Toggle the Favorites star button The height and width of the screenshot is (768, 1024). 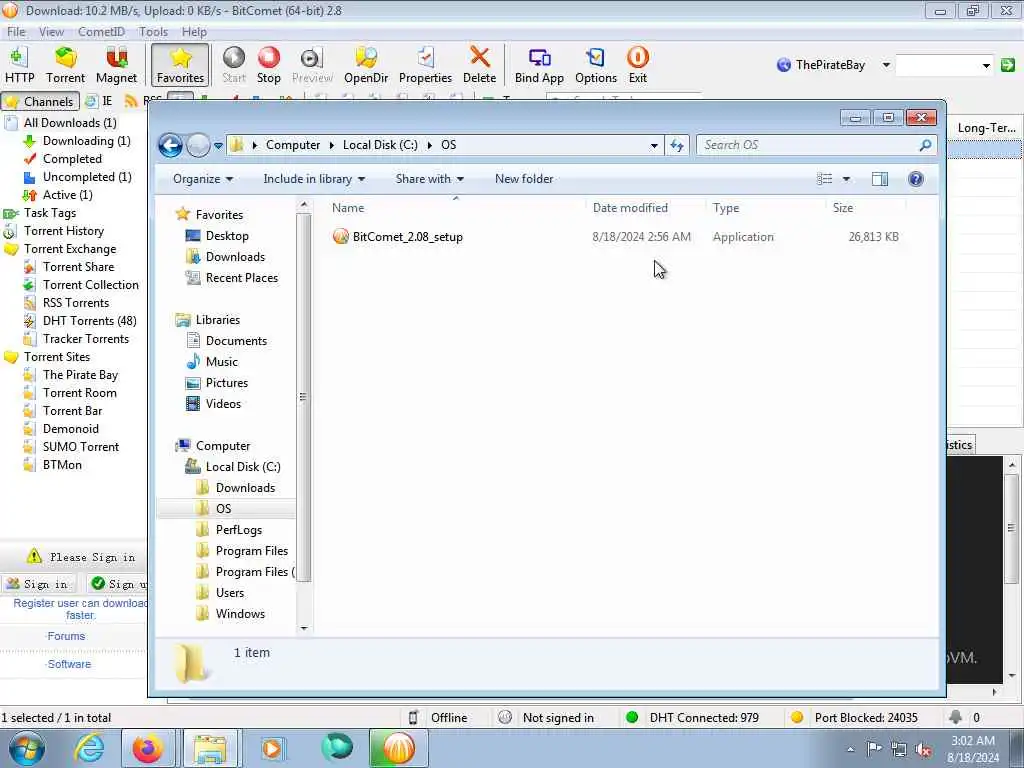(180, 65)
